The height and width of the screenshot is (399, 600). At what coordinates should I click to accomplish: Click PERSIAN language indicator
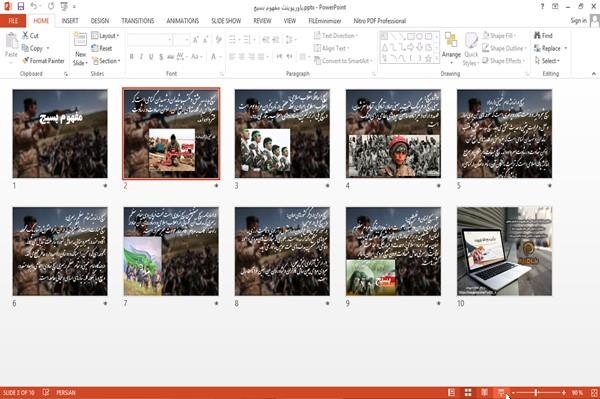point(66,392)
